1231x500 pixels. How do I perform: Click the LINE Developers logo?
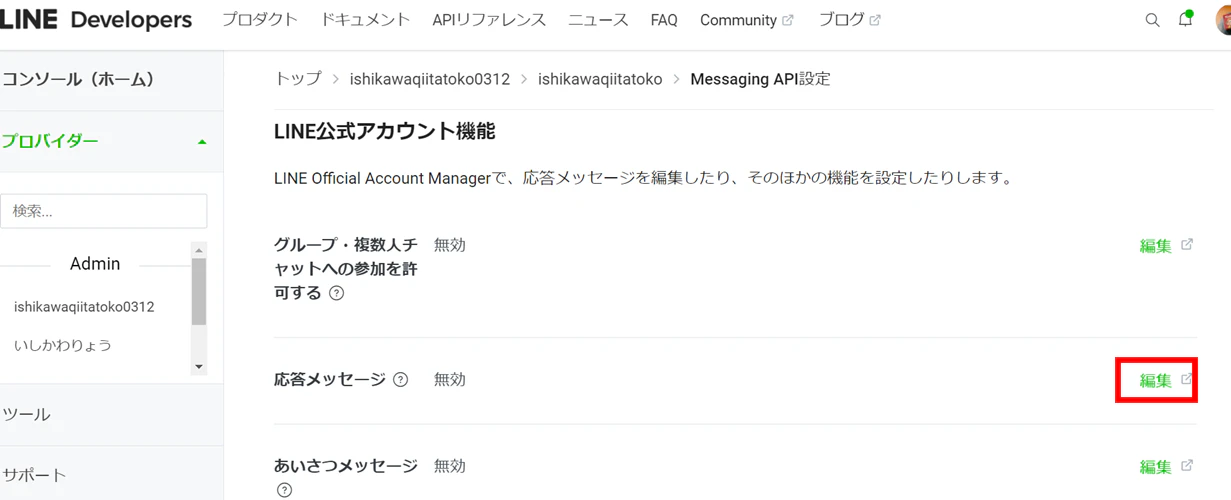point(96,19)
